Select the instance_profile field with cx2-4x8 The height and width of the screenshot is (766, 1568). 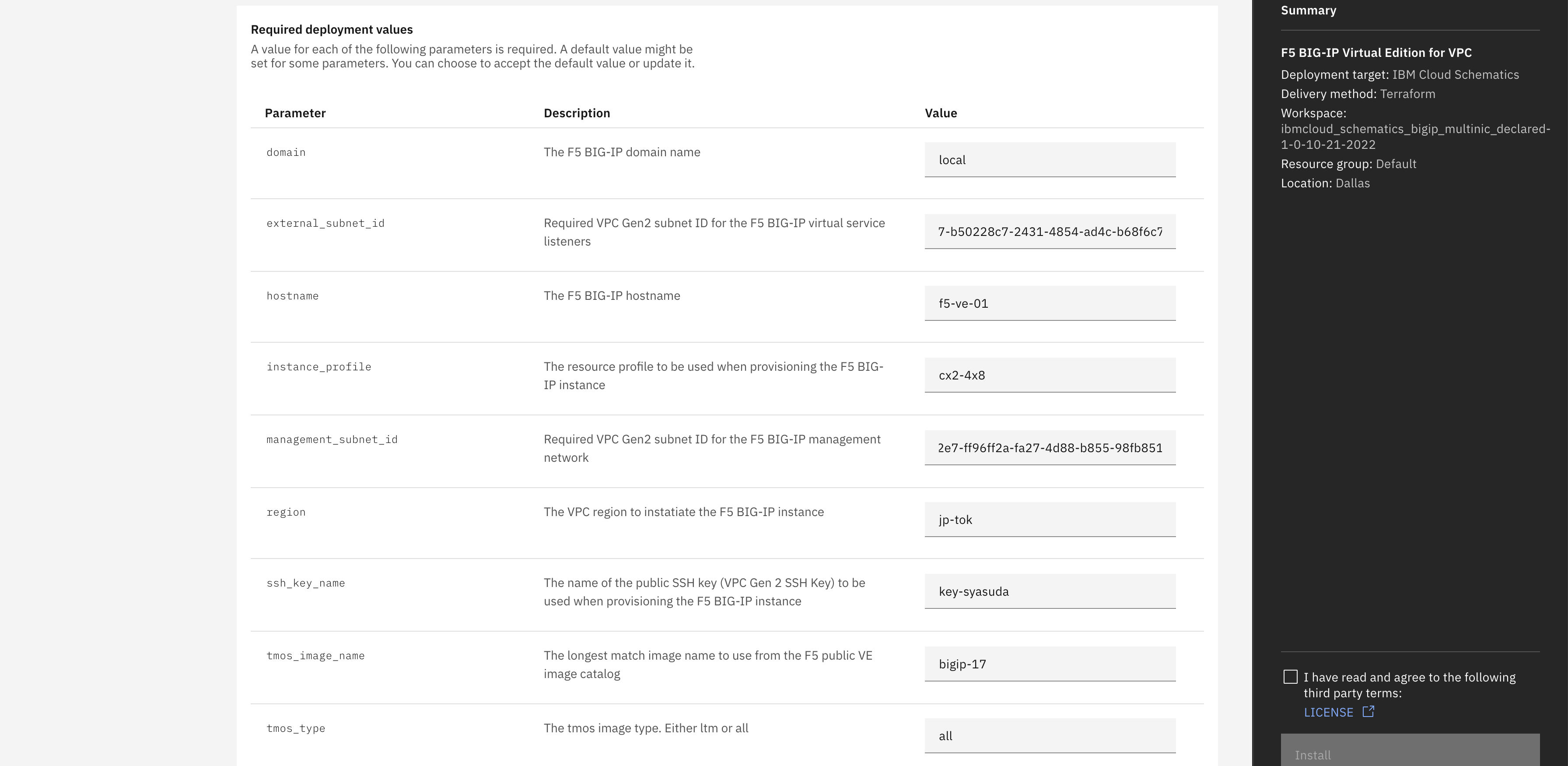tap(1050, 375)
